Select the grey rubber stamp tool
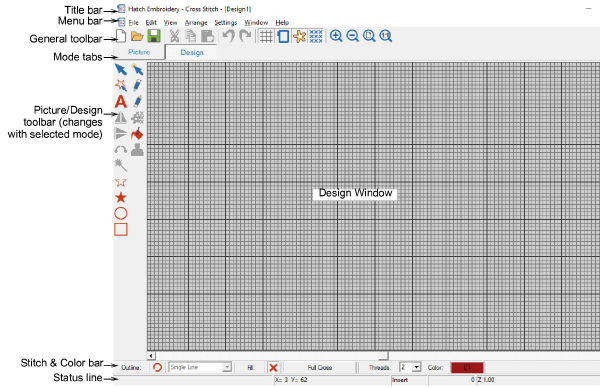 pos(137,150)
